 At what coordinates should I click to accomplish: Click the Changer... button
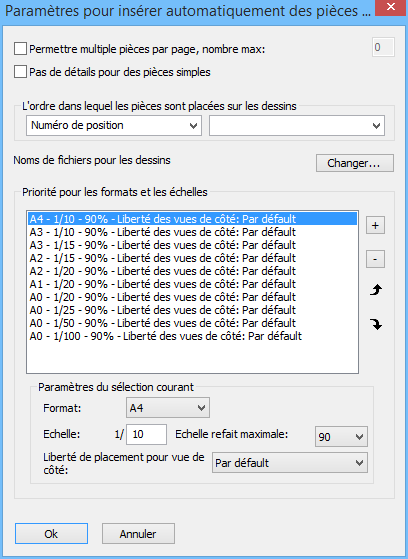point(355,163)
